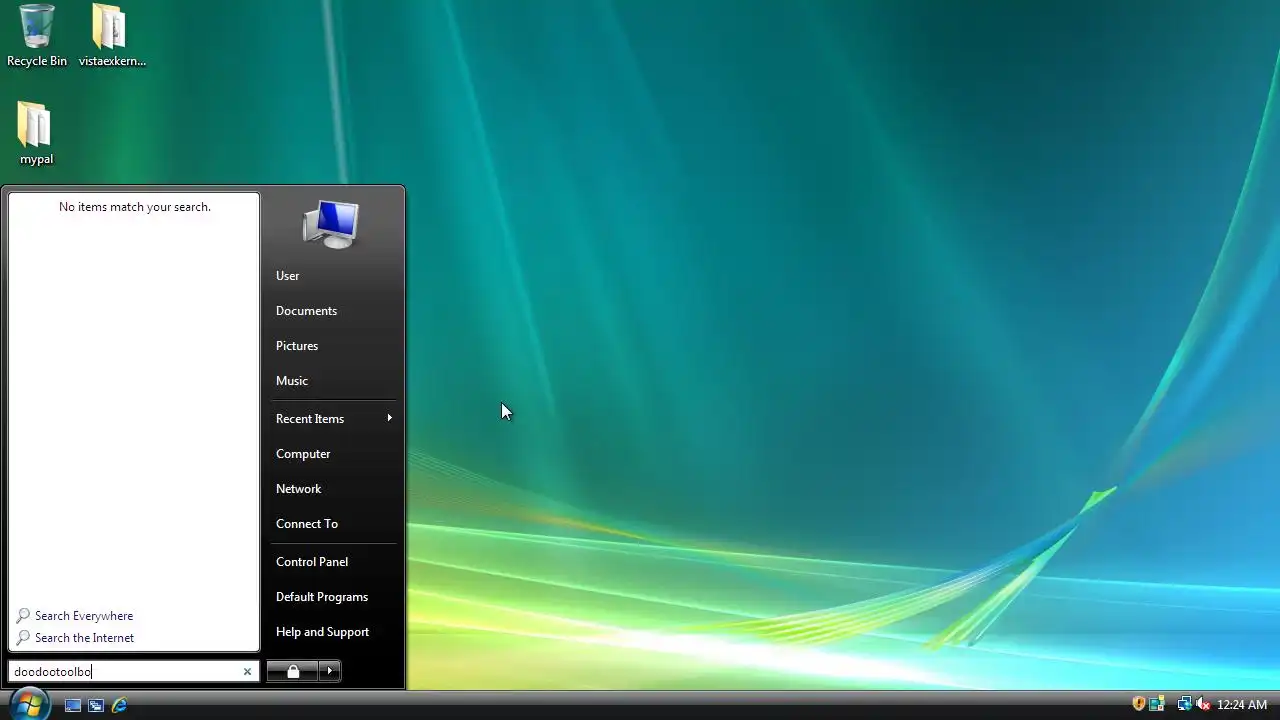The height and width of the screenshot is (720, 1280).
Task: Lock the computer with the lock button
Action: coord(293,671)
